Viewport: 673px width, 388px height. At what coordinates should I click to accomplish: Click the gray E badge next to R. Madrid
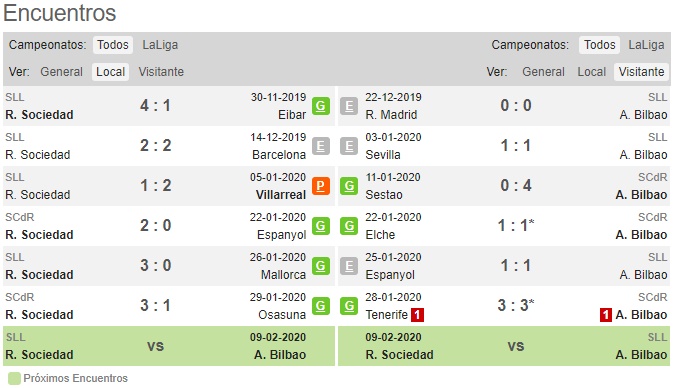[x=349, y=106]
